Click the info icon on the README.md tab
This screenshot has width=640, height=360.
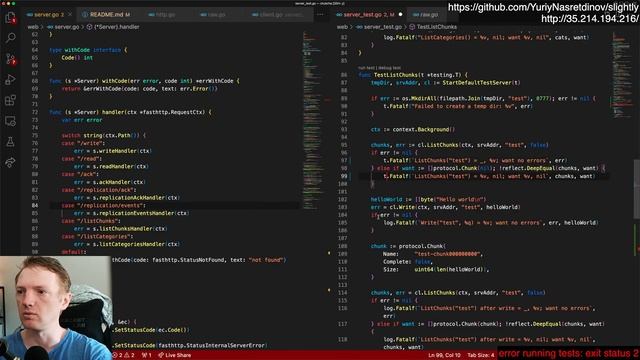pyautogui.click(x=85, y=14)
